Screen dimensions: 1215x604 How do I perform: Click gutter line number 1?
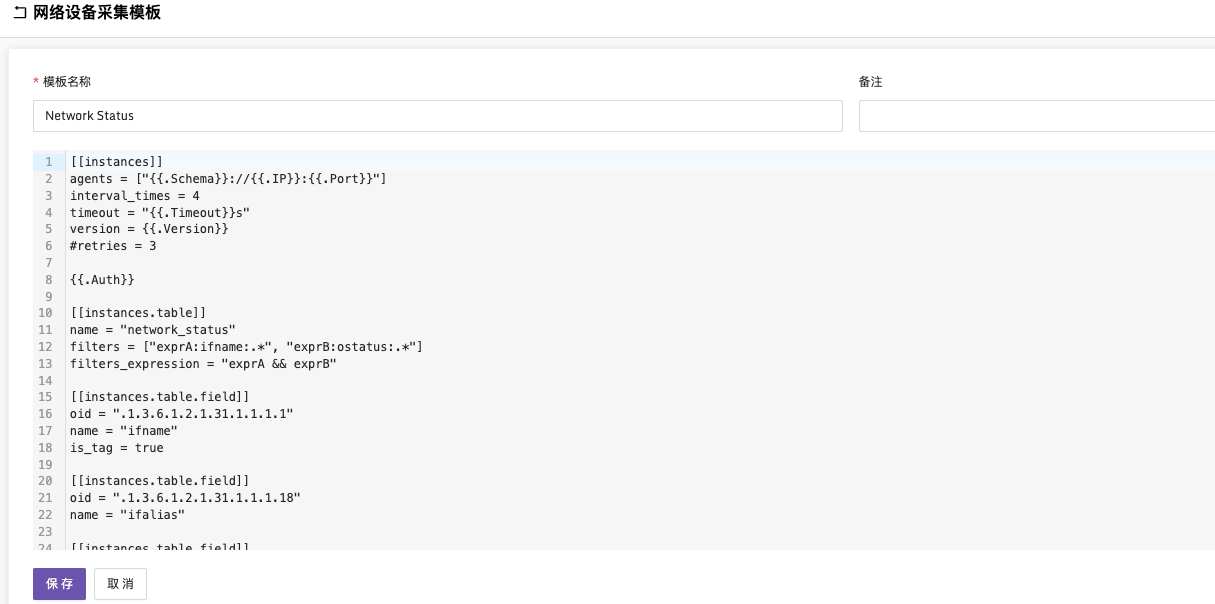(48, 162)
